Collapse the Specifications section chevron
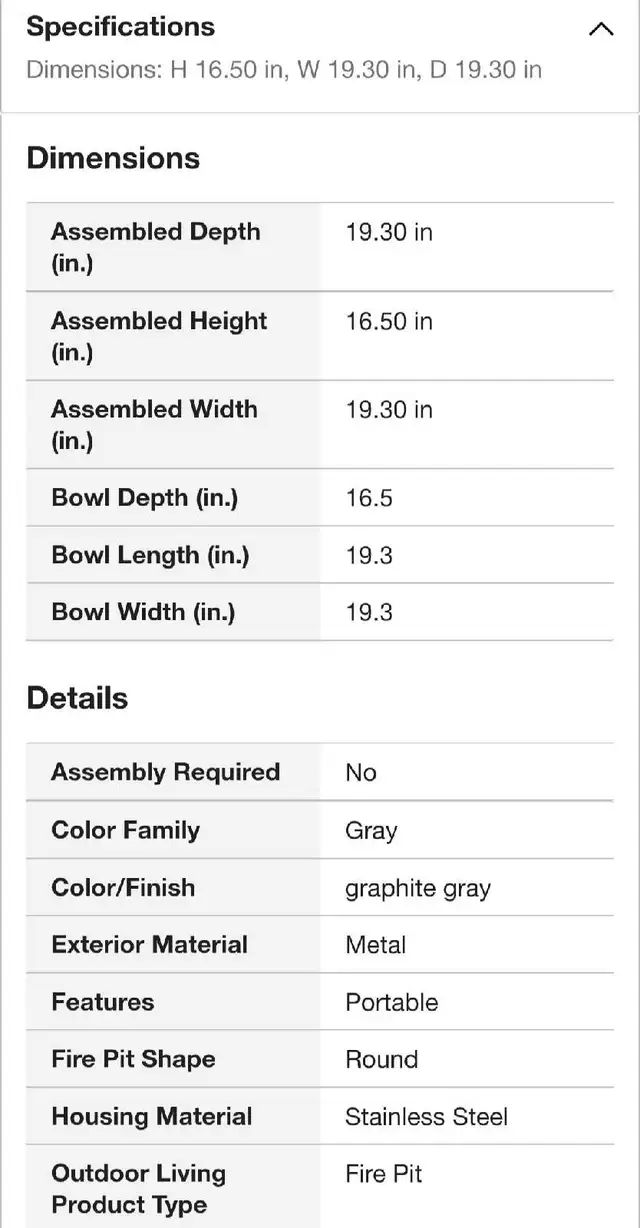The image size is (640, 1228). [601, 29]
